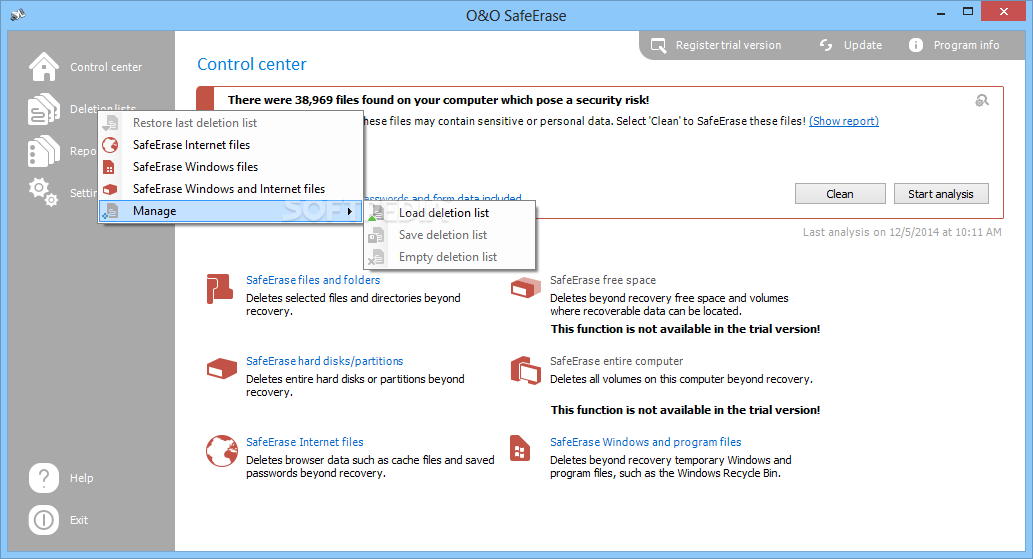
Task: Choose Empty deletion list
Action: pos(449,257)
